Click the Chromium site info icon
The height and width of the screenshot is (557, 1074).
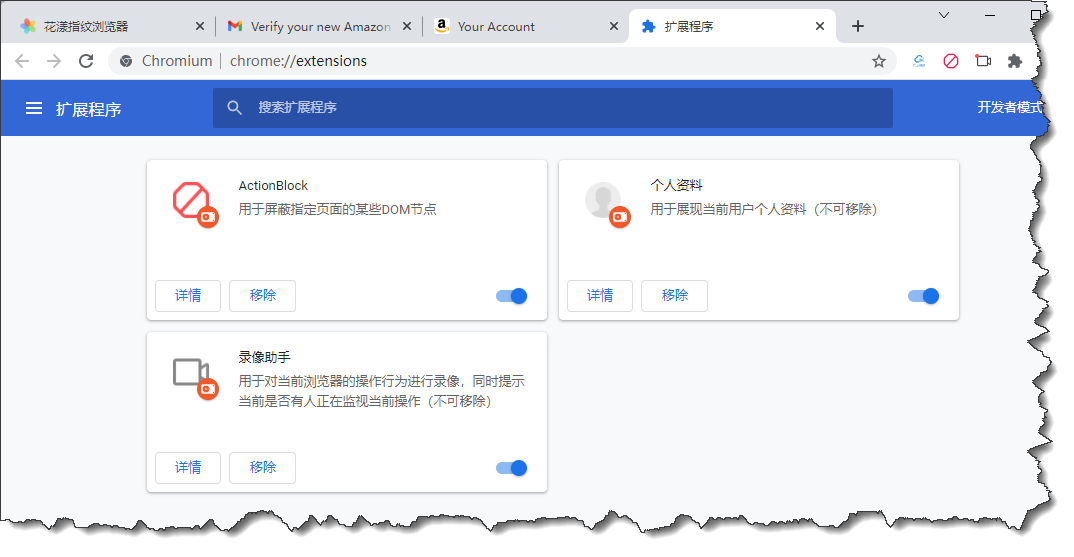126,61
